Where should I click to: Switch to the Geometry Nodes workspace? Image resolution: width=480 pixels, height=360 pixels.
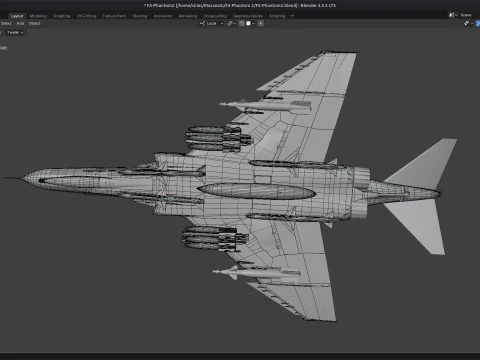click(x=248, y=16)
